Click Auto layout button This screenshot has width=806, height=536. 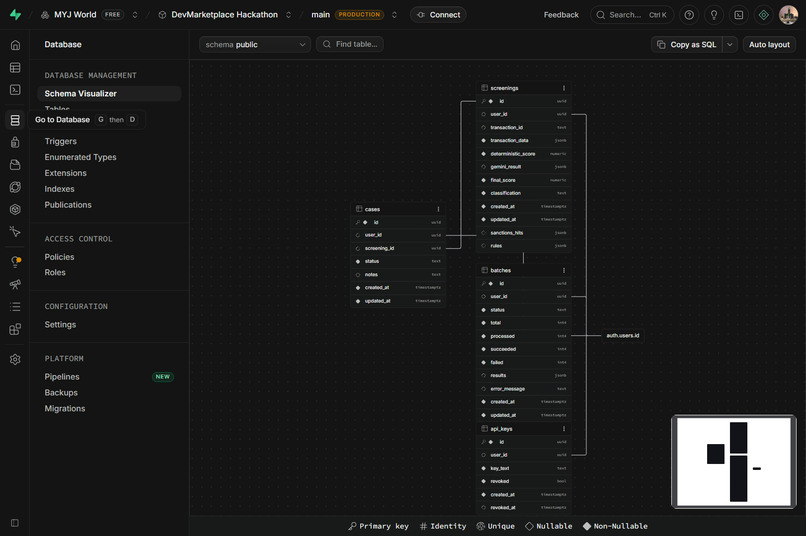click(769, 45)
